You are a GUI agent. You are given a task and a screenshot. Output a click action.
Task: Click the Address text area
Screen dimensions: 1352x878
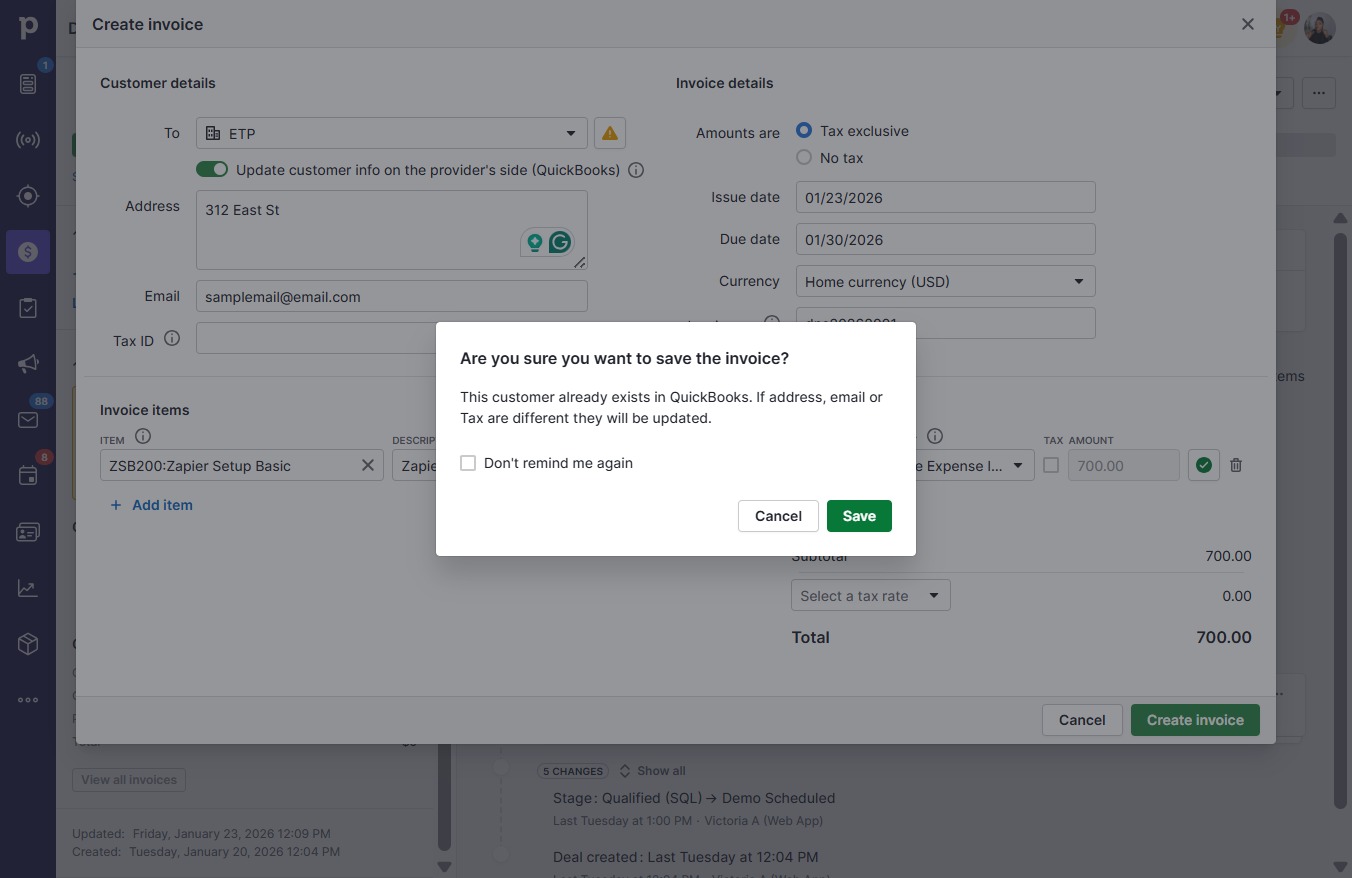(392, 230)
